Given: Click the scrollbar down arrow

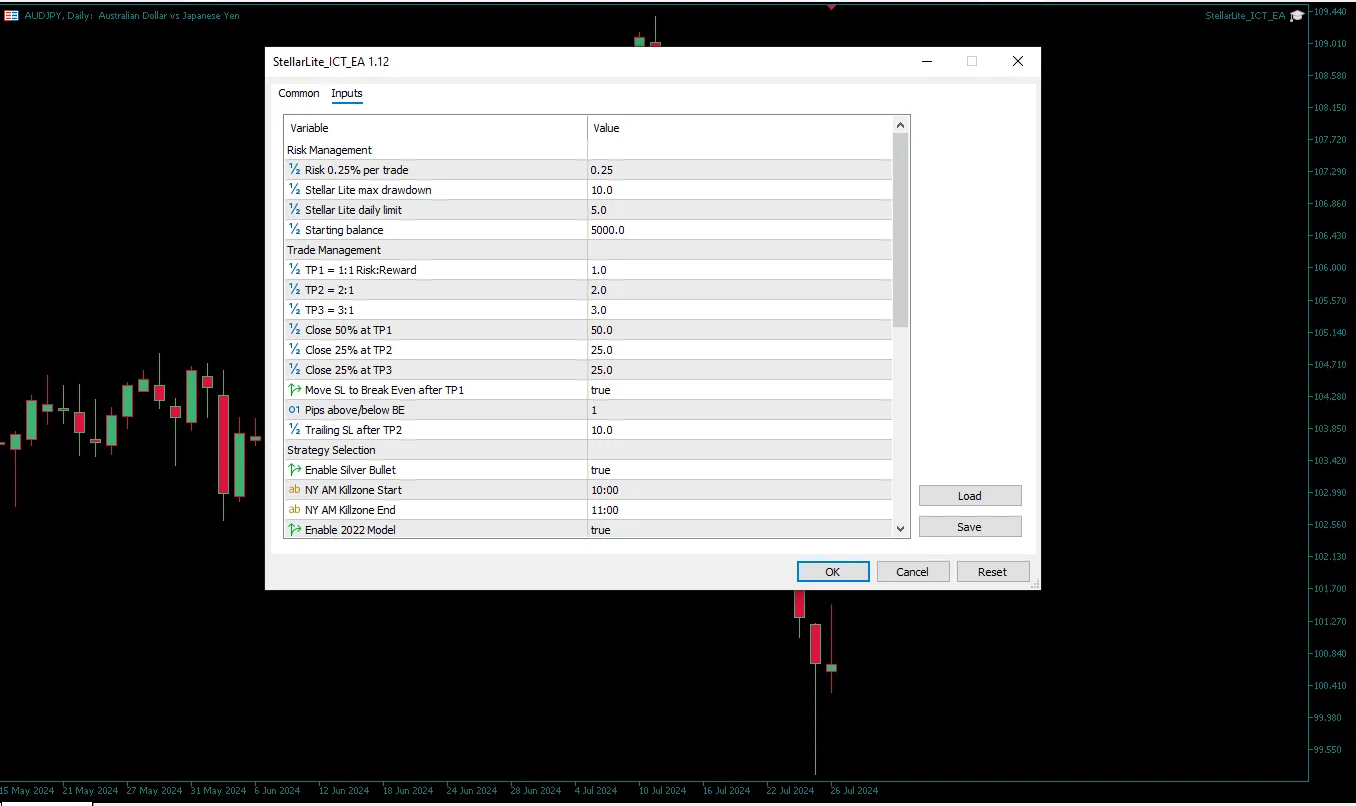Looking at the screenshot, I should (x=900, y=528).
